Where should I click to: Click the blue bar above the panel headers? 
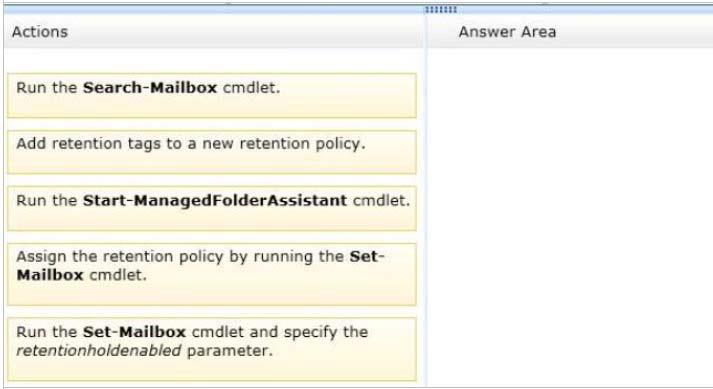(x=356, y=9)
